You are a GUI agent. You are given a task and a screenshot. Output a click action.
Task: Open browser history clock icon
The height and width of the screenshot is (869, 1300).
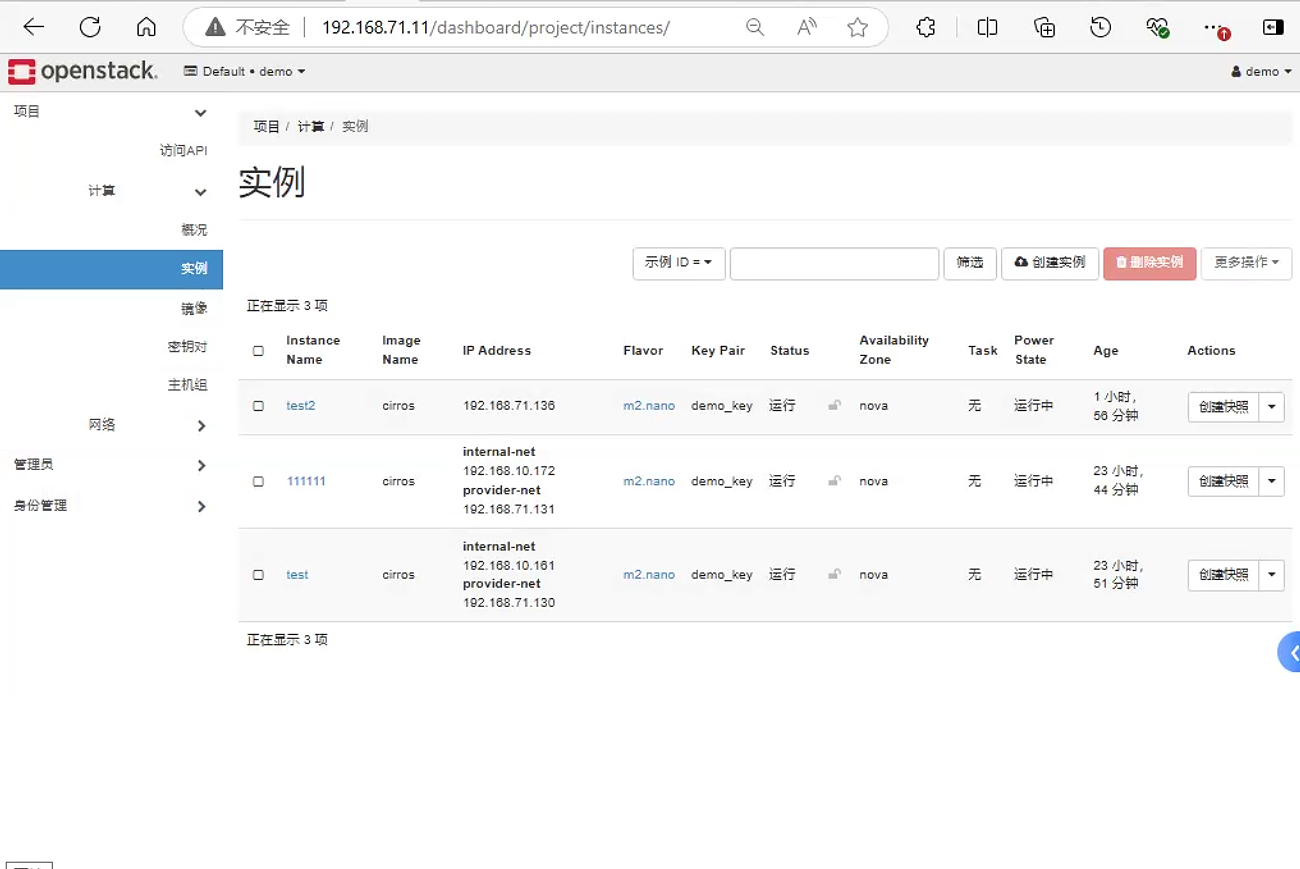pos(1101,28)
